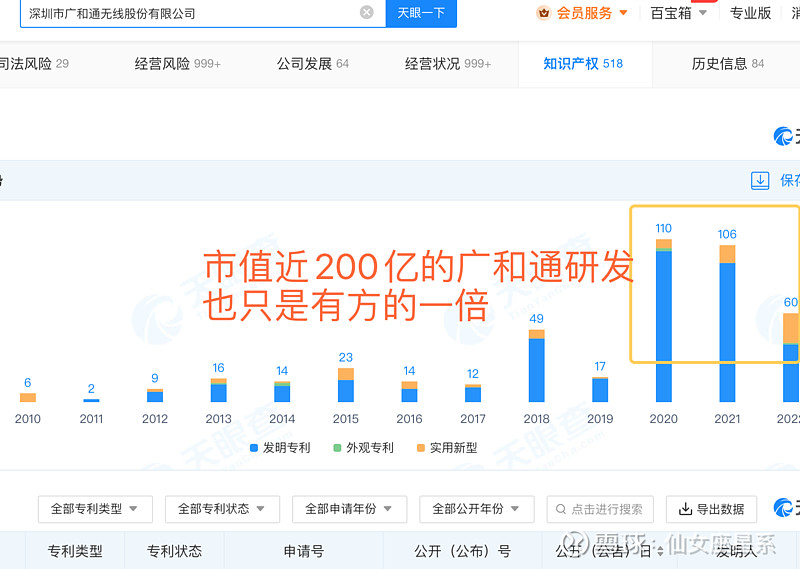Click the 导出数据 export button
Viewport: 800px width, 569px height.
click(711, 509)
